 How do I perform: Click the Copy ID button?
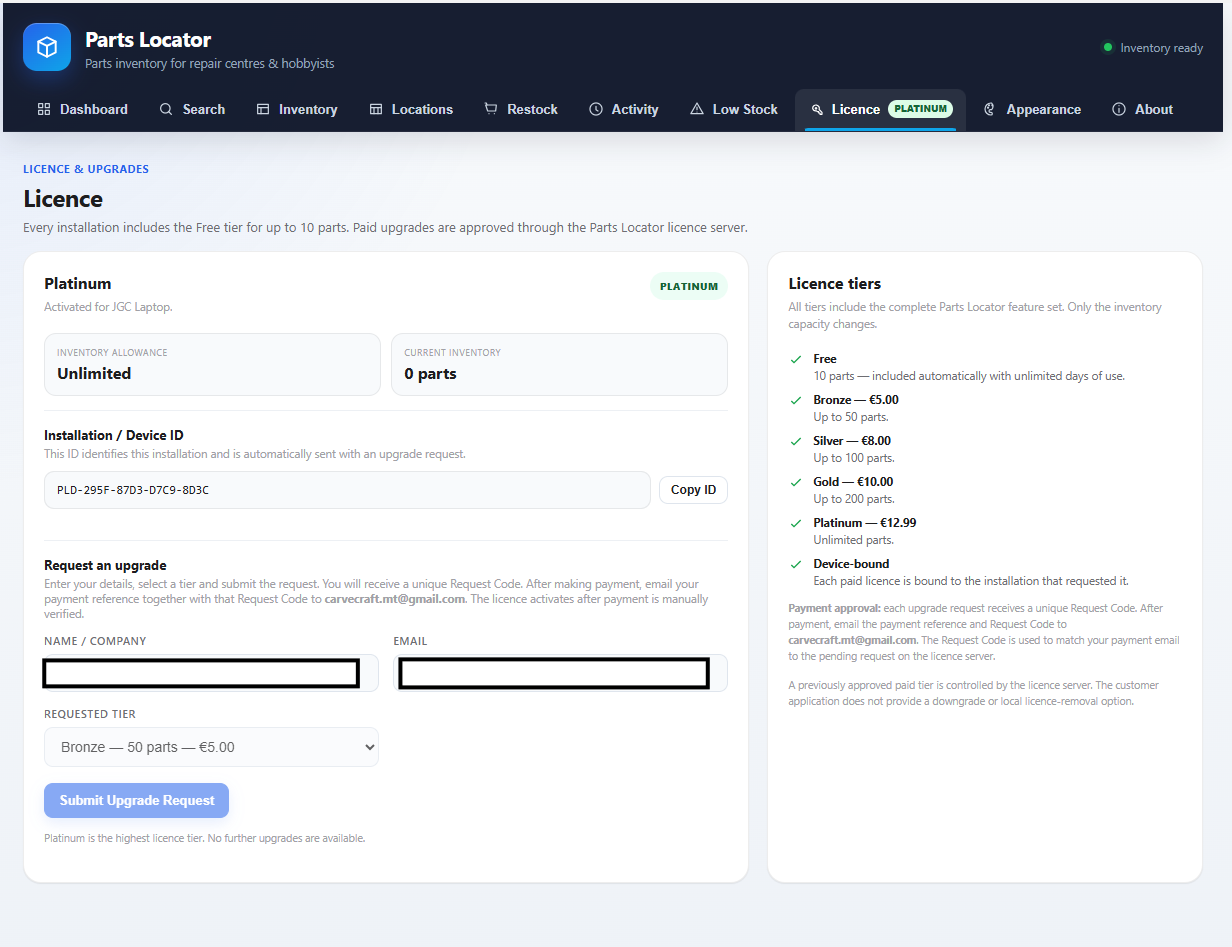(x=693, y=490)
